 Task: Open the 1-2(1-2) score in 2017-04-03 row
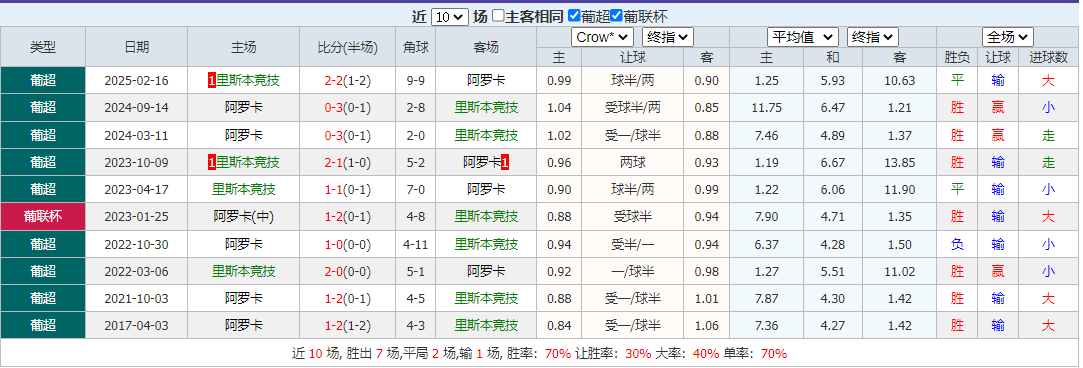tap(347, 325)
